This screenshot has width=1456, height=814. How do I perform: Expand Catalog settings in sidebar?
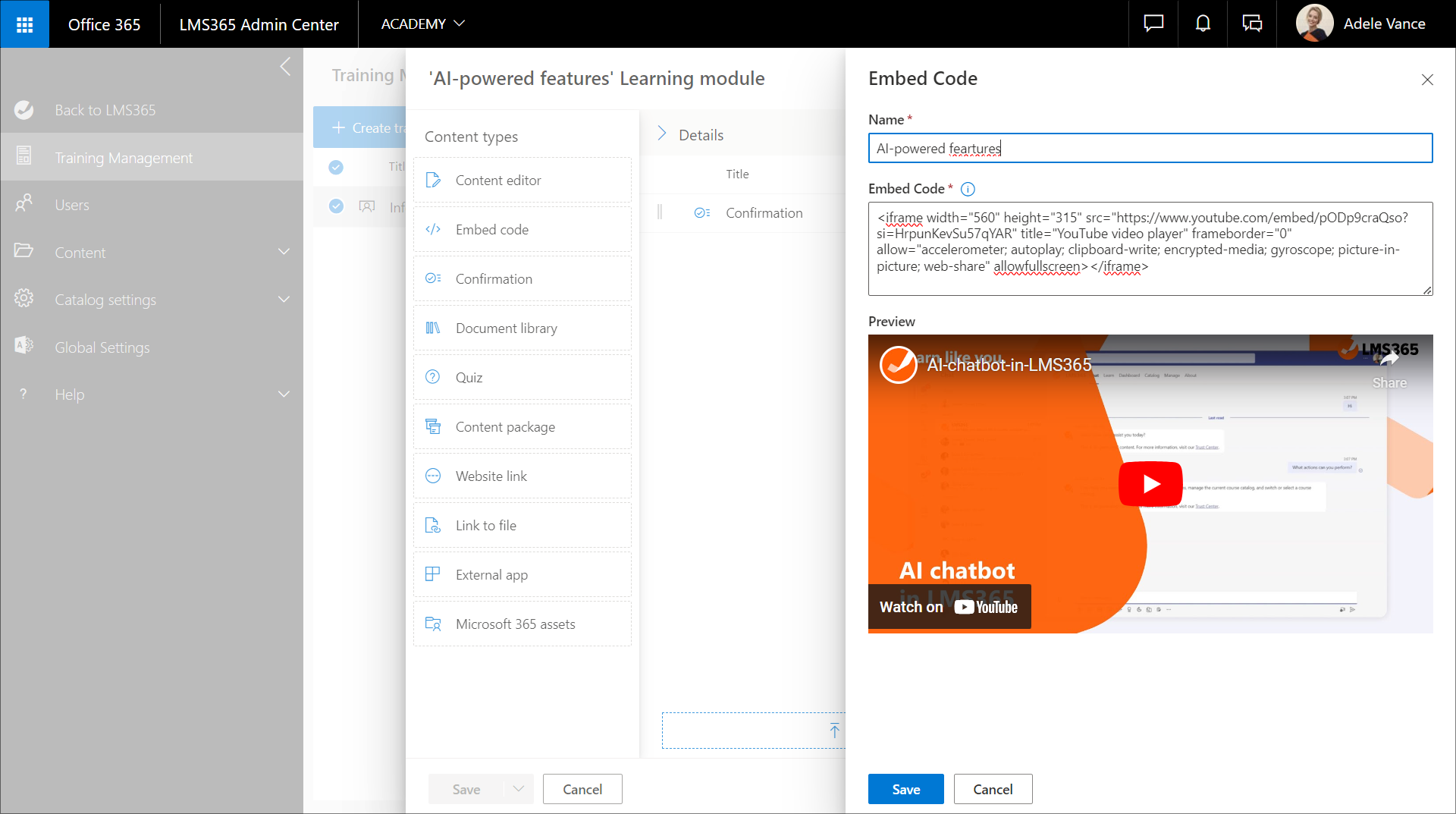(284, 300)
